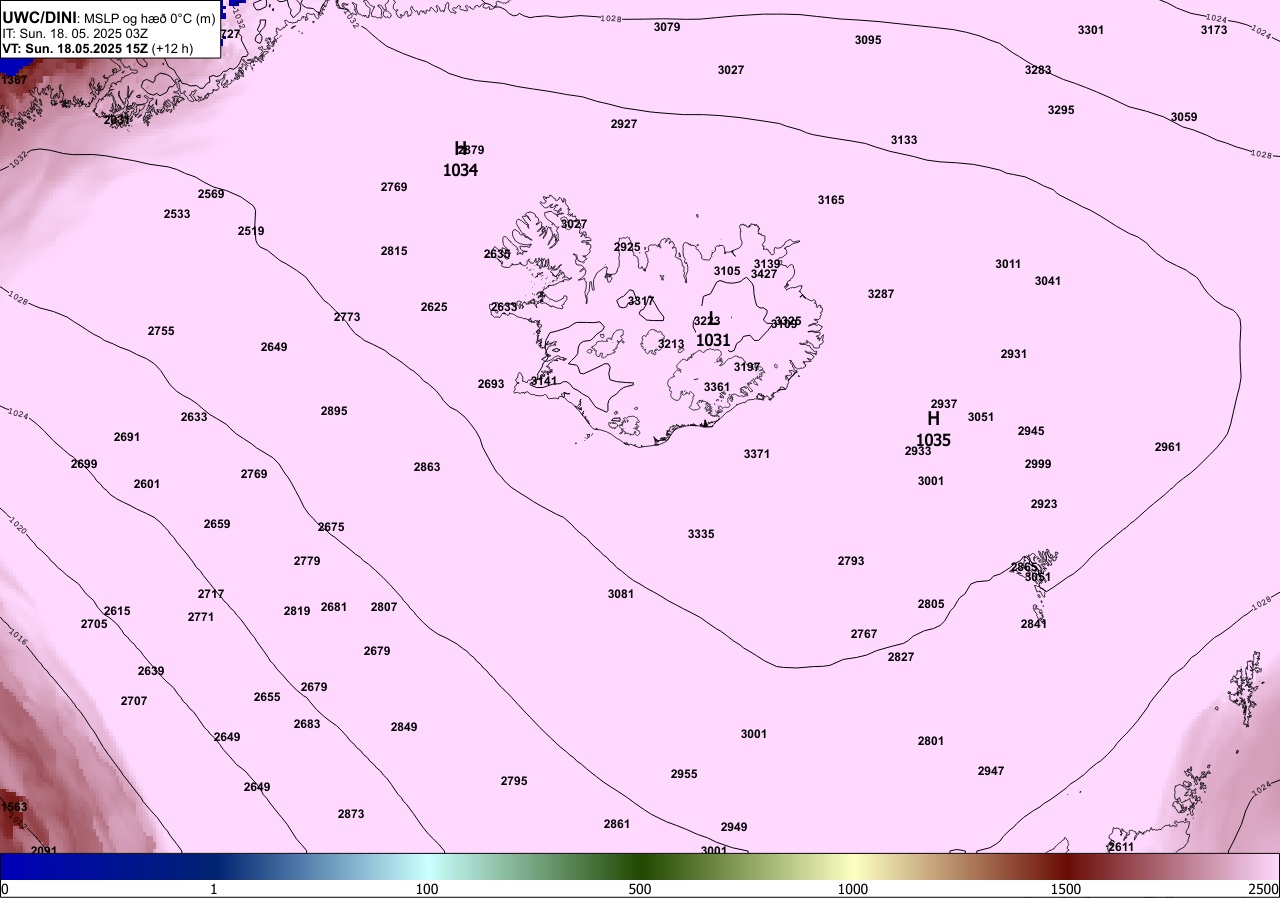1280x898 pixels.
Task: Click the height value 2927
Action: (624, 124)
